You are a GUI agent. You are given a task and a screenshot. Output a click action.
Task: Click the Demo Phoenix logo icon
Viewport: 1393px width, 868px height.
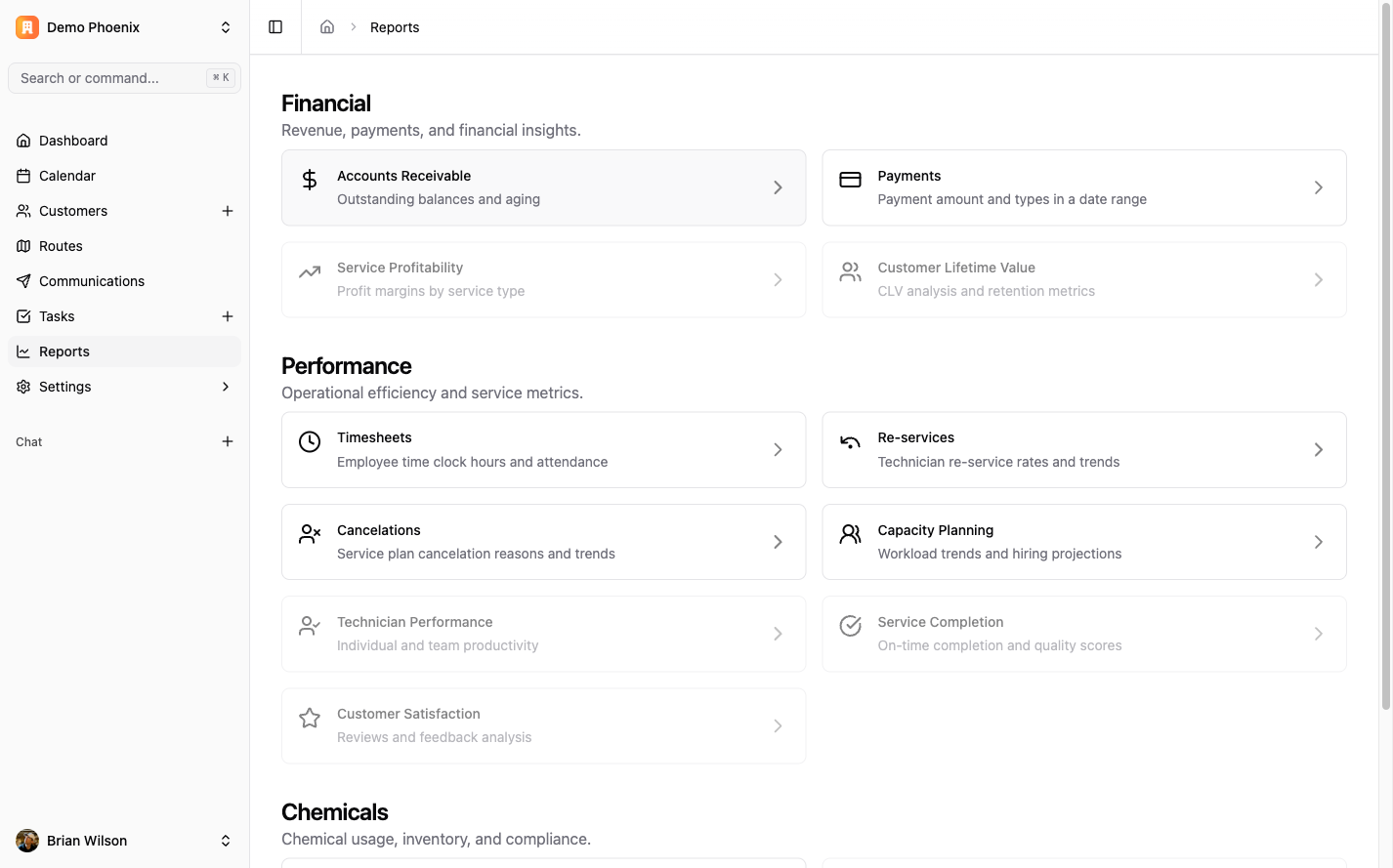(x=27, y=27)
